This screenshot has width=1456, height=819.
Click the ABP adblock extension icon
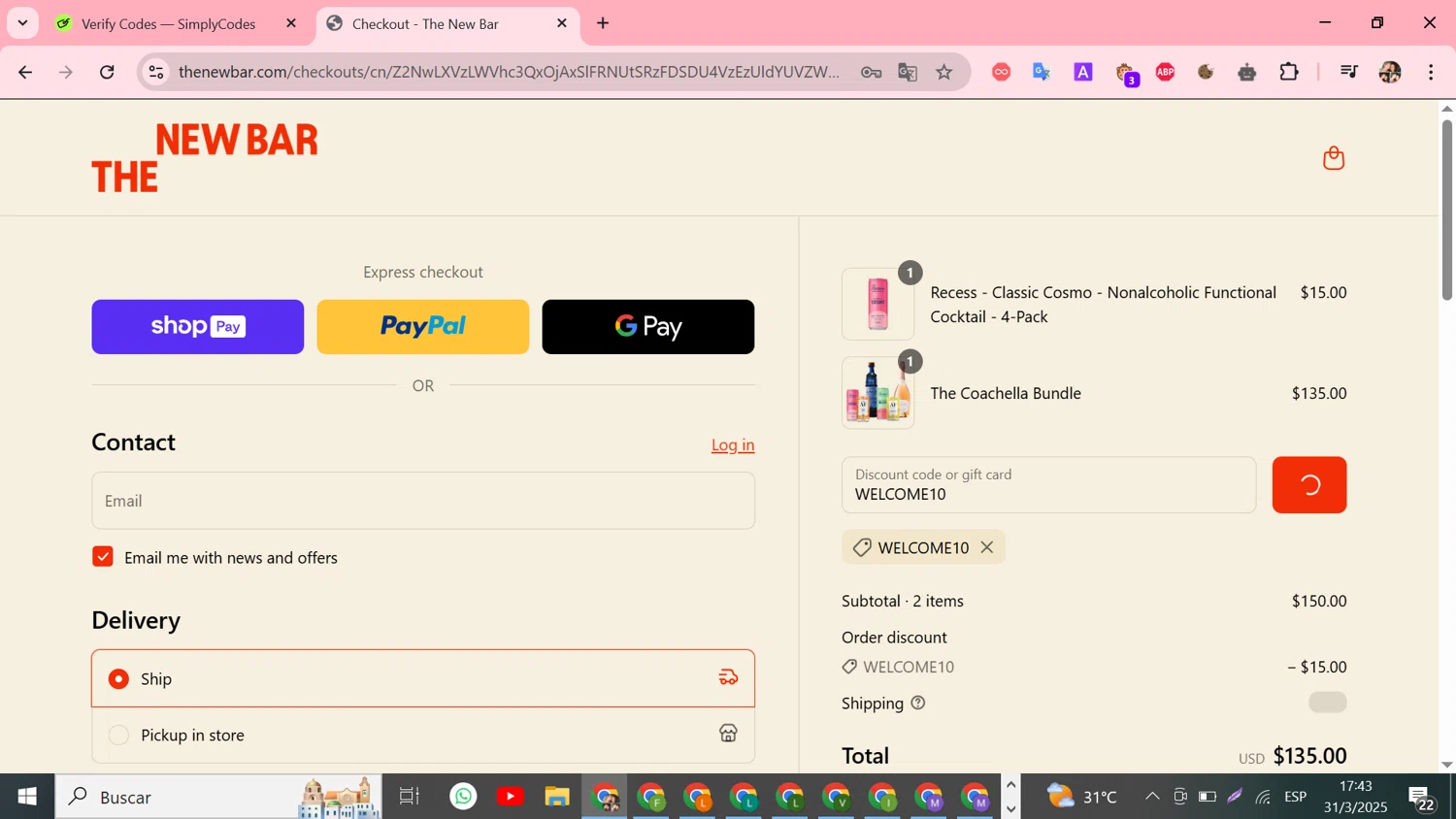coord(1165,72)
